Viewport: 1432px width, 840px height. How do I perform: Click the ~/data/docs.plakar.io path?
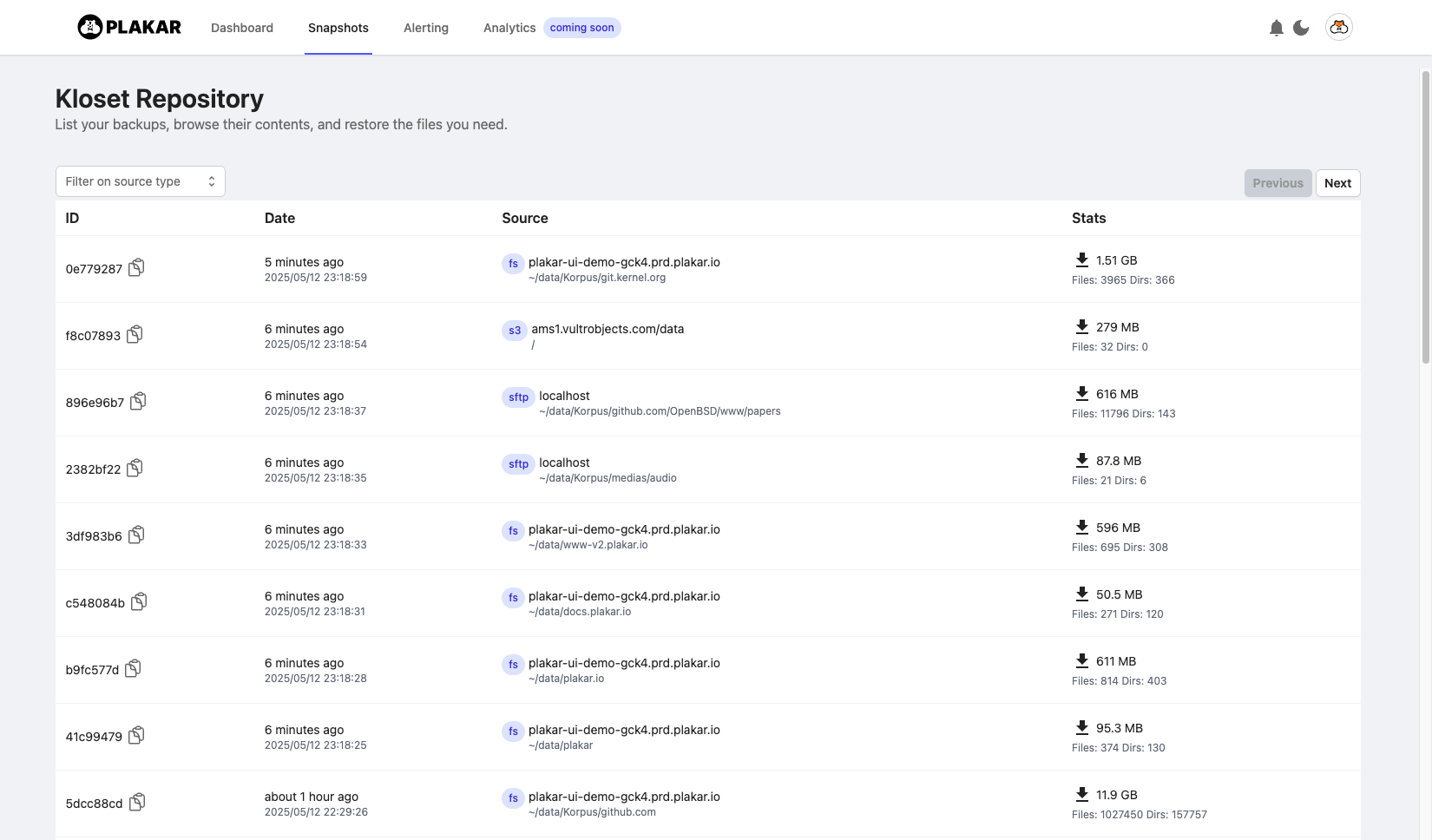click(x=580, y=612)
